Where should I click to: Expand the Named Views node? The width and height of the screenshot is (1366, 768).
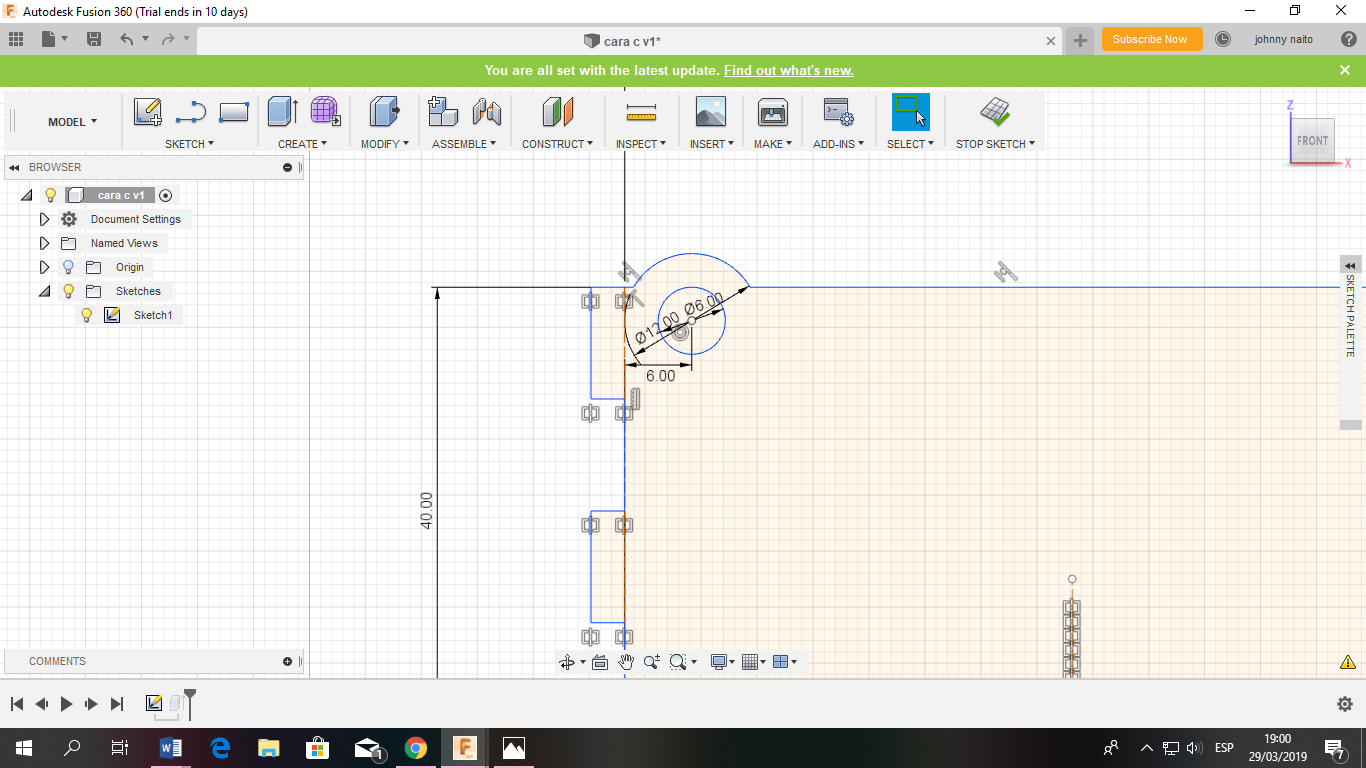pos(44,243)
